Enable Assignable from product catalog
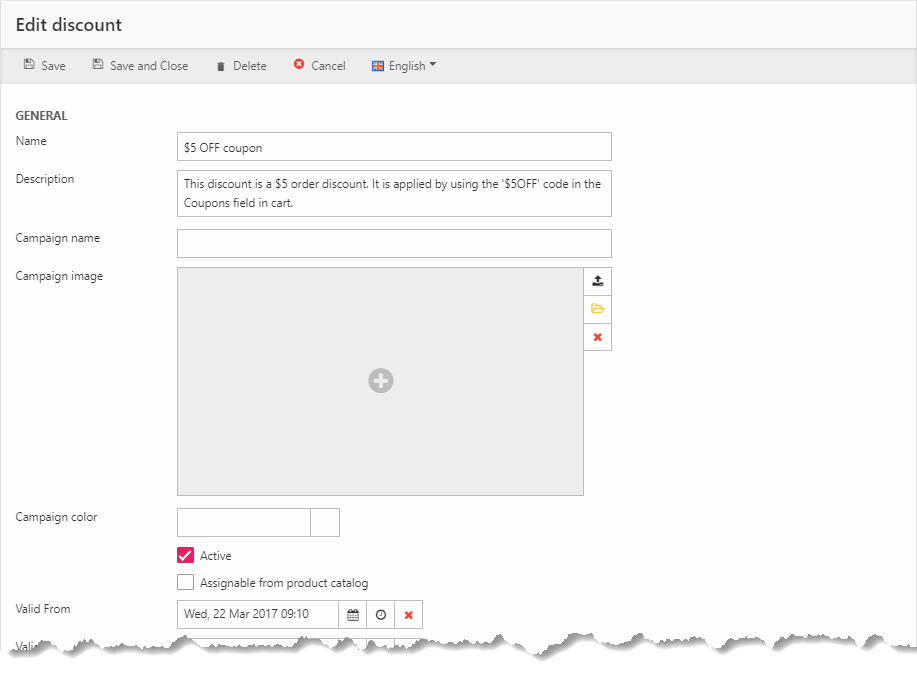This screenshot has height=676, width=917. pyautogui.click(x=185, y=583)
